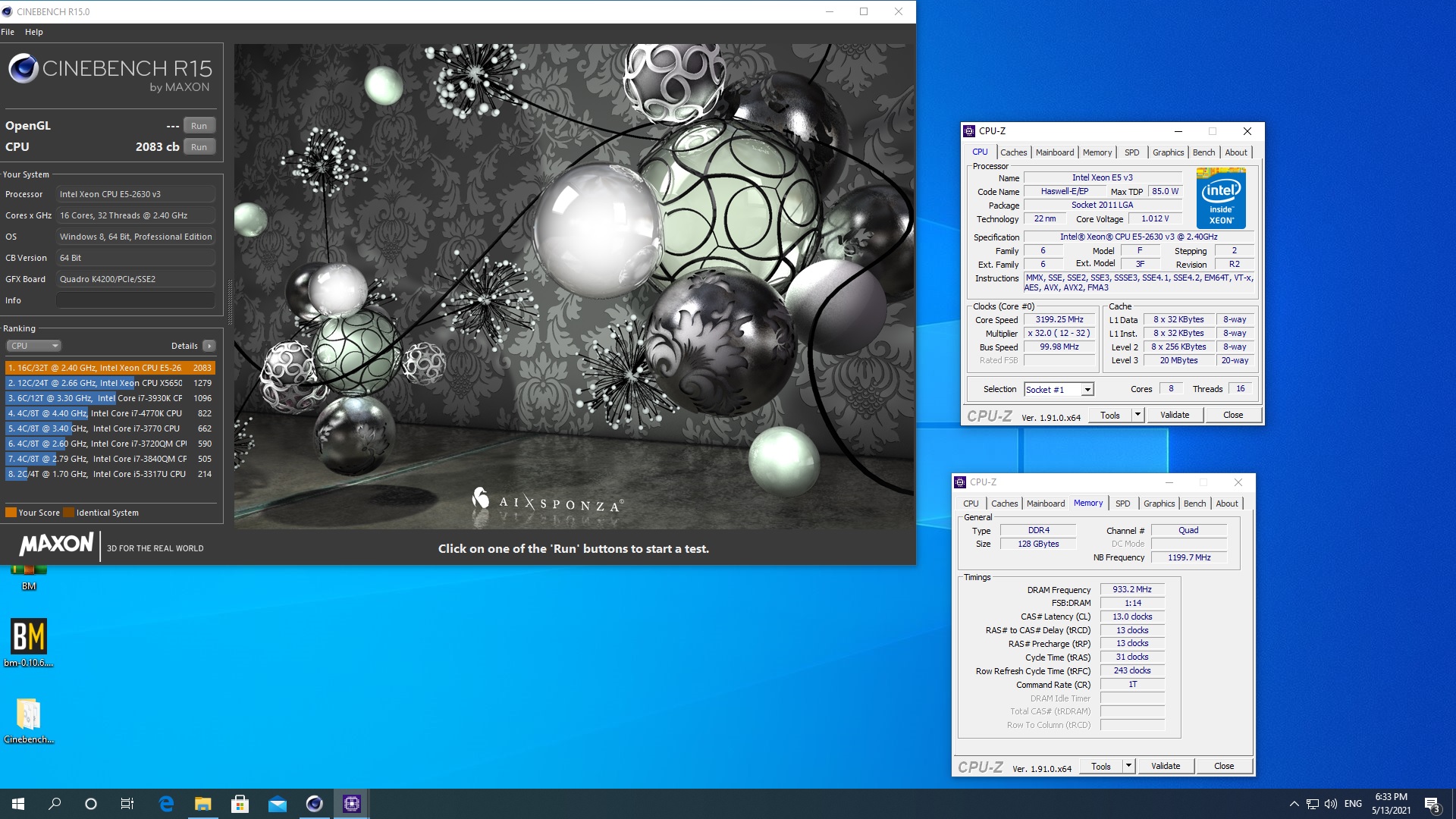
Task: Click Tools button in upper CPU-Z window
Action: click(x=1110, y=415)
